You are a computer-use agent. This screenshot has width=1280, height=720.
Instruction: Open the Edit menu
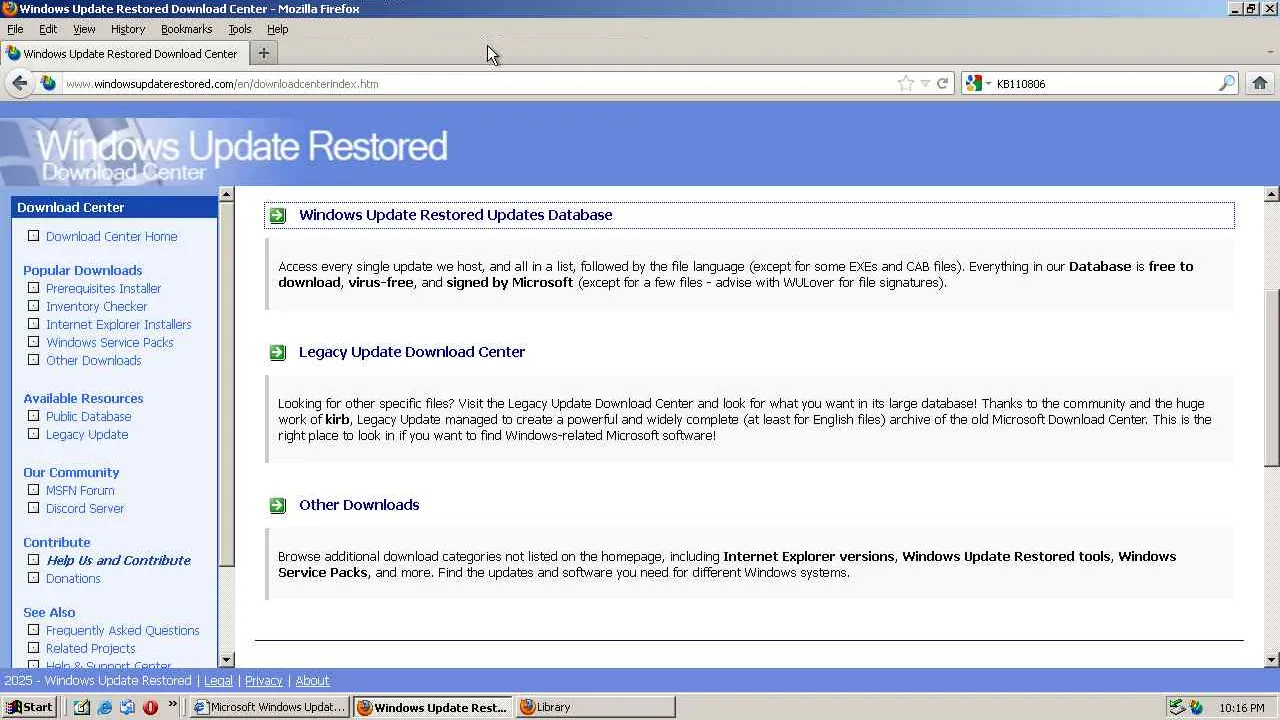click(x=48, y=30)
